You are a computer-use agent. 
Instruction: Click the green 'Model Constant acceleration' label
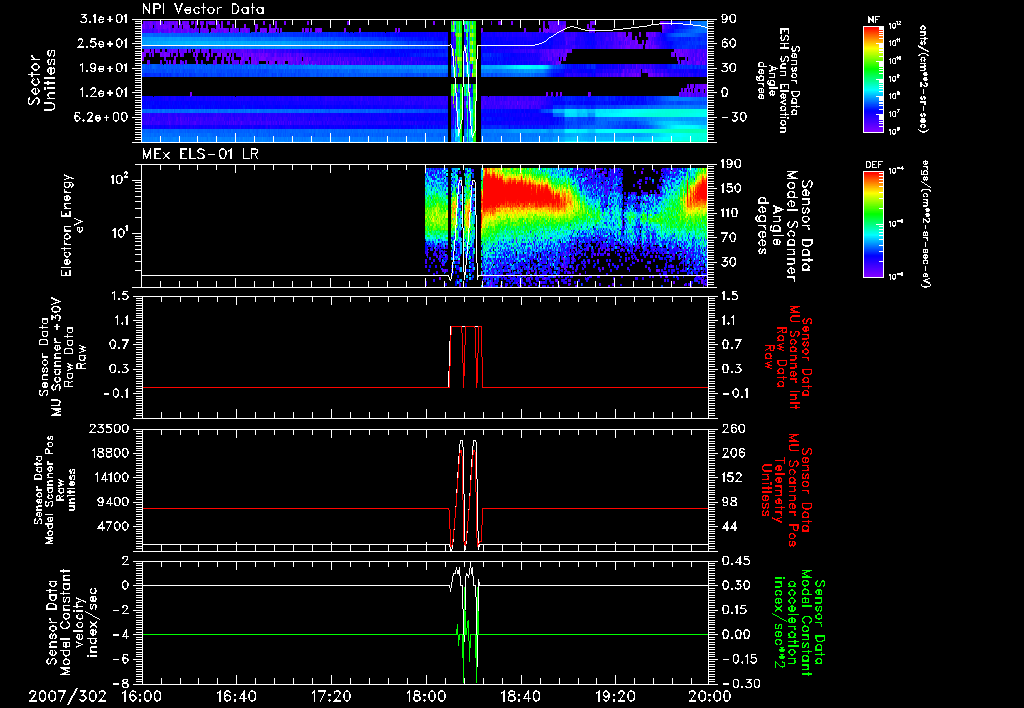point(799,622)
